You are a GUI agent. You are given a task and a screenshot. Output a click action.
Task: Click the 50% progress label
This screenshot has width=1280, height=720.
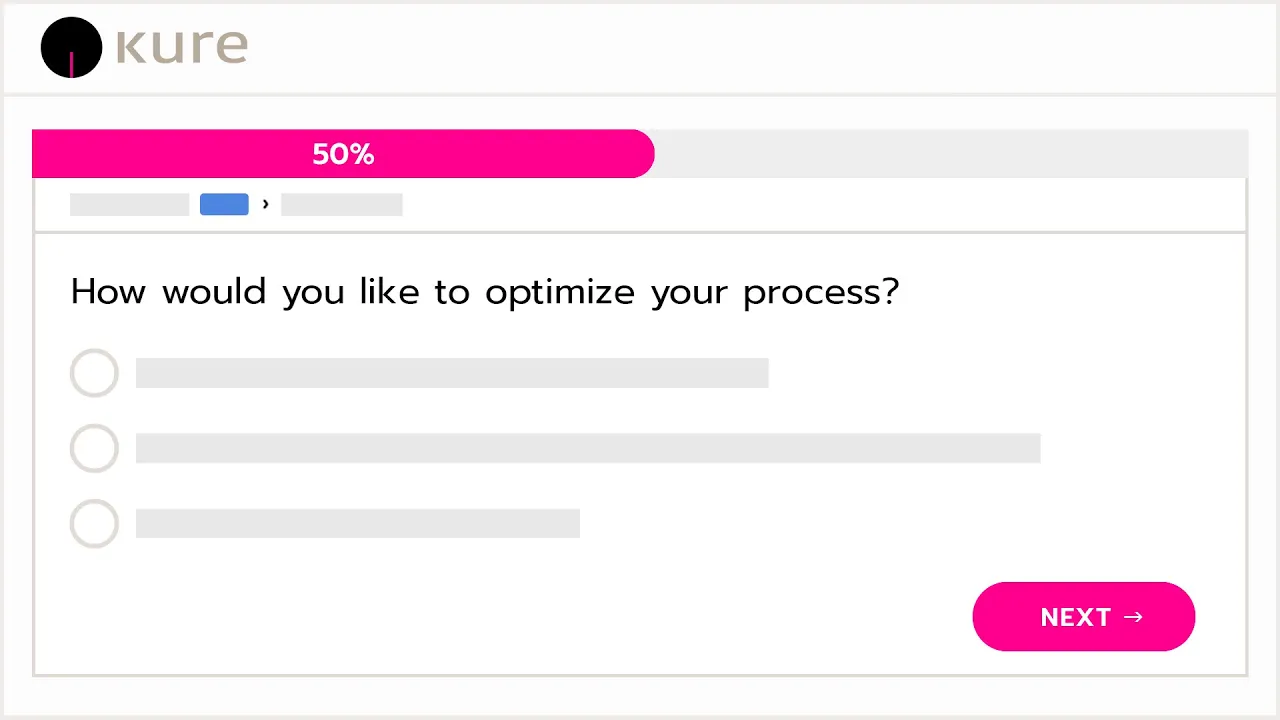point(343,154)
